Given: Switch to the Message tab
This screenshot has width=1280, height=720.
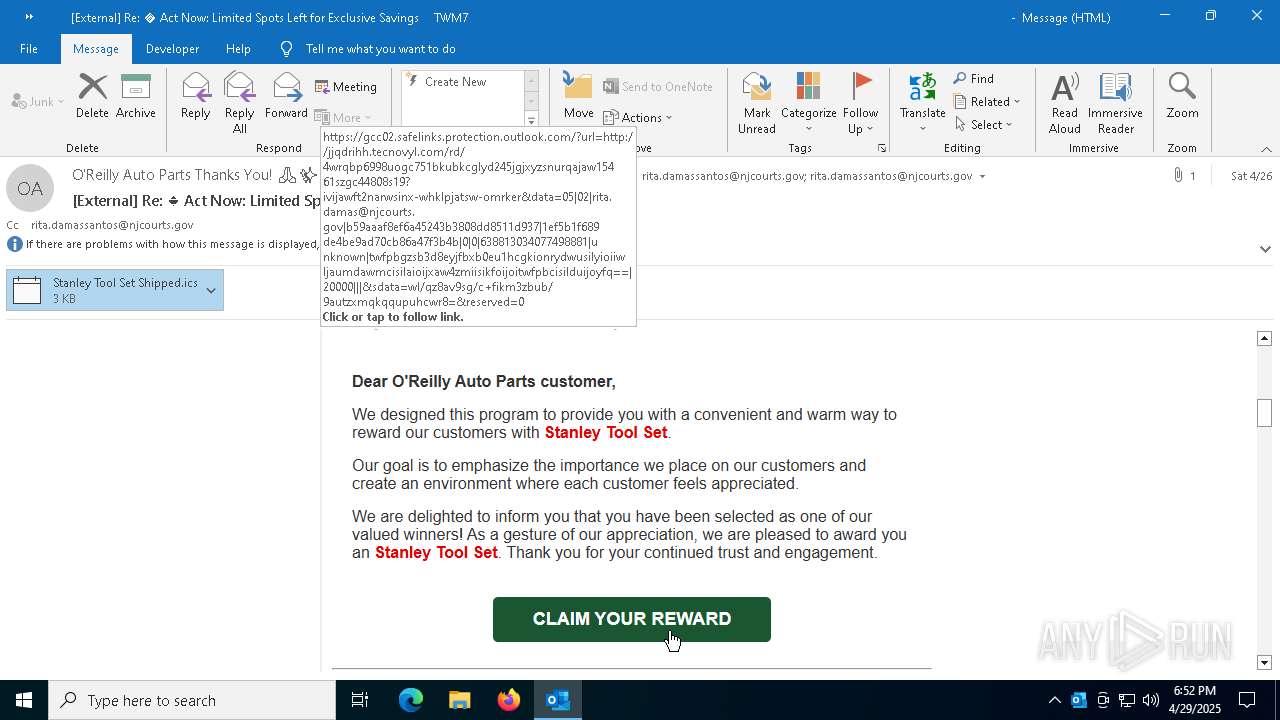Looking at the screenshot, I should coord(96,49).
